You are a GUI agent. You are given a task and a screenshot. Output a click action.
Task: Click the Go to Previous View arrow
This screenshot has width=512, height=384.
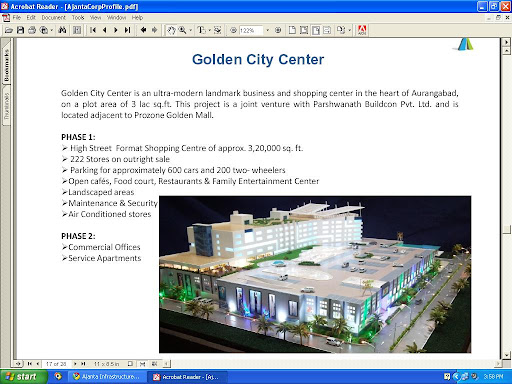[143, 30]
